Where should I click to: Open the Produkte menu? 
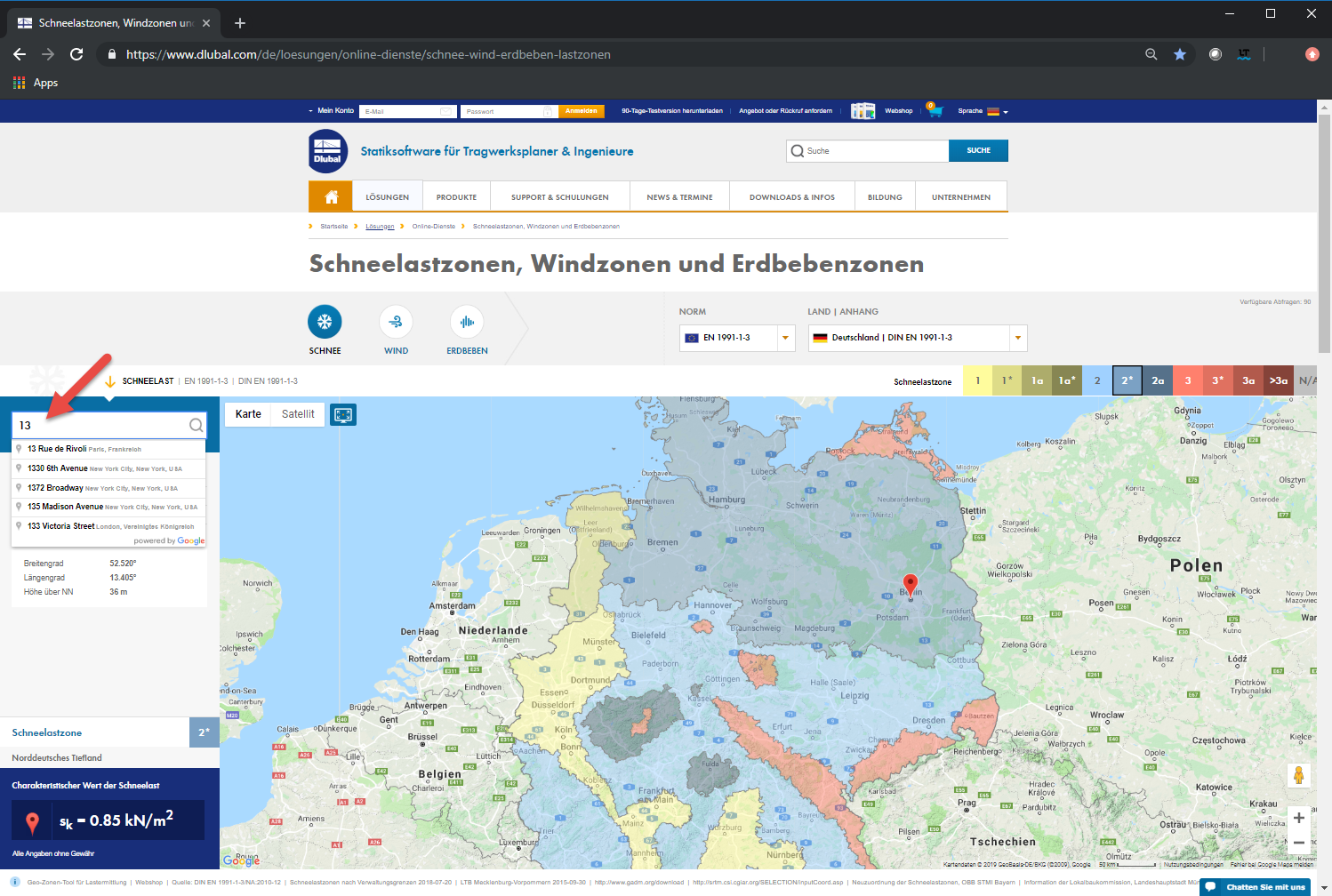(456, 197)
